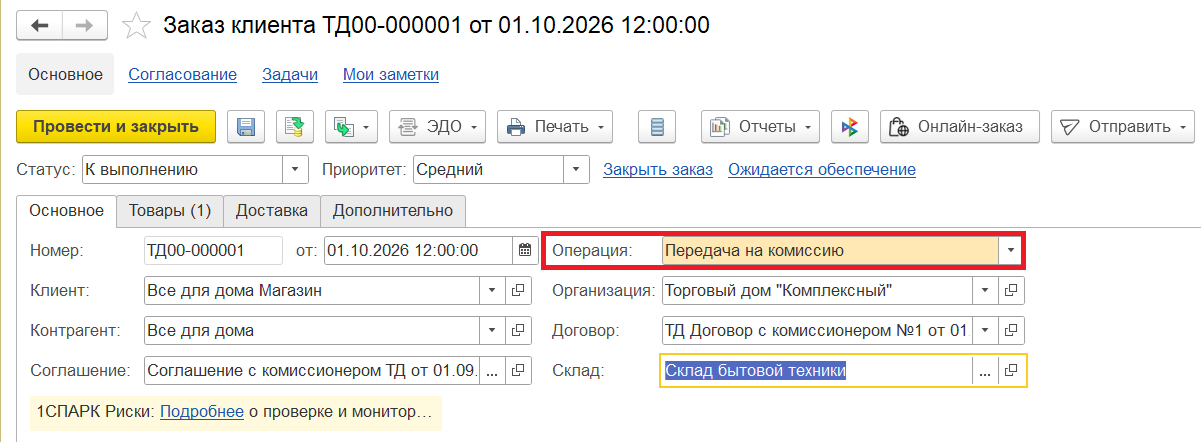Click the Провести и закрыть button
Viewport: 1201px width, 443px height.
(x=116, y=127)
